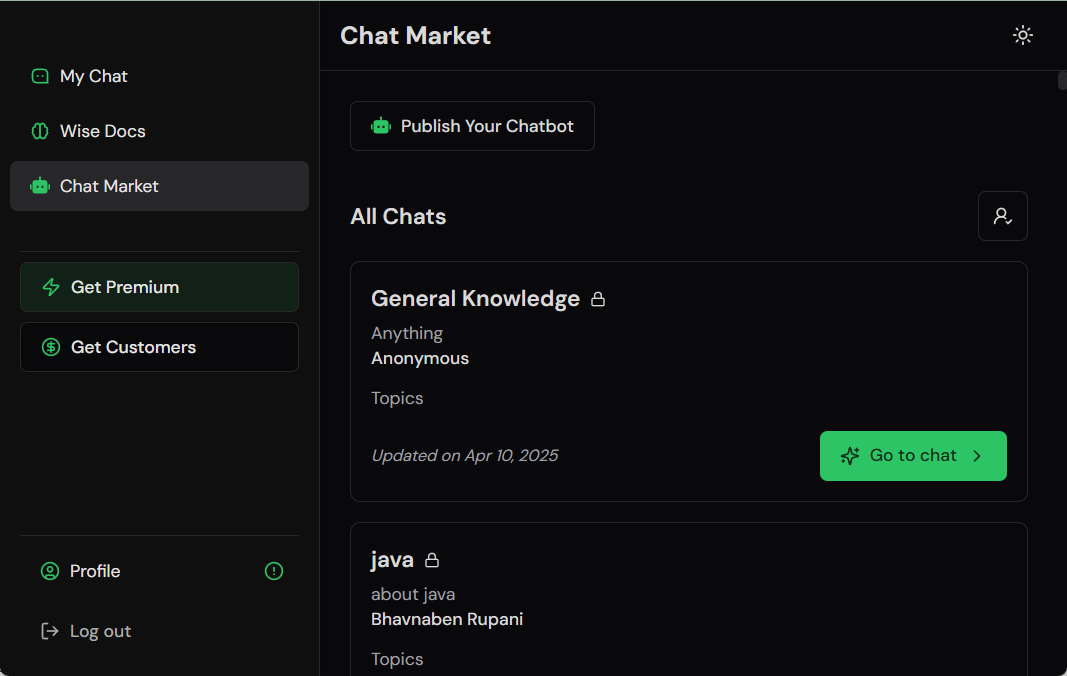Click Go to chat for General Knowledge
The height and width of the screenshot is (676, 1067).
[913, 456]
